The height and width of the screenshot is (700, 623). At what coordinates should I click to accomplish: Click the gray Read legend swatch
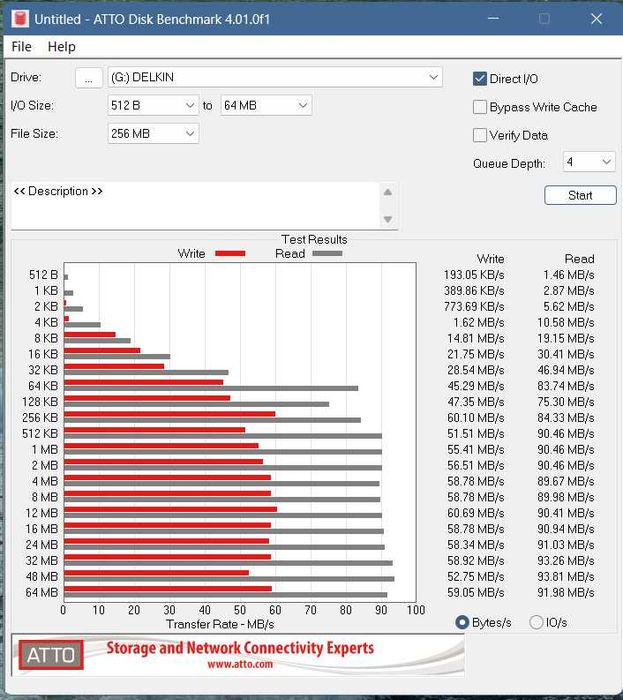328,254
